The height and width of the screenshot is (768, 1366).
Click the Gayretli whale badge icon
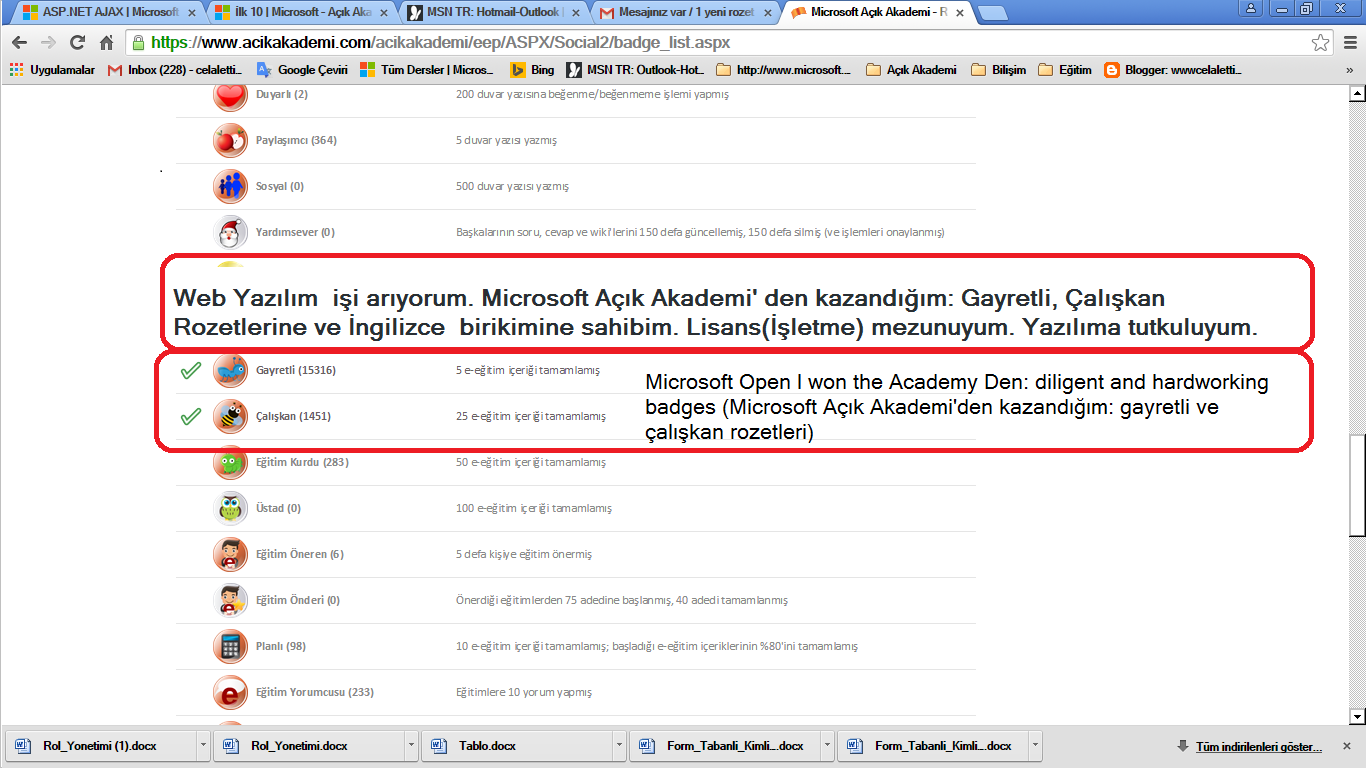coord(230,371)
